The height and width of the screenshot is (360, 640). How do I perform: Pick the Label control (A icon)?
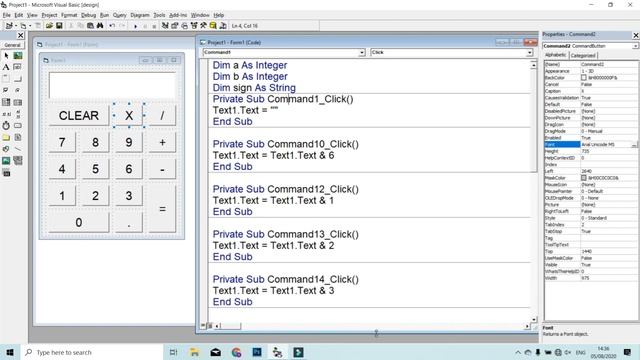[6, 67]
